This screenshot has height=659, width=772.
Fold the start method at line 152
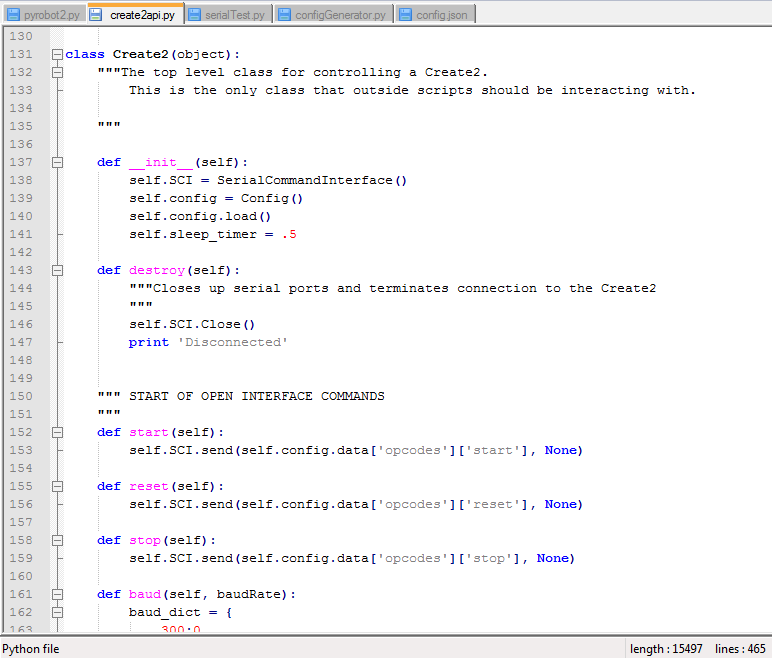click(x=57, y=432)
